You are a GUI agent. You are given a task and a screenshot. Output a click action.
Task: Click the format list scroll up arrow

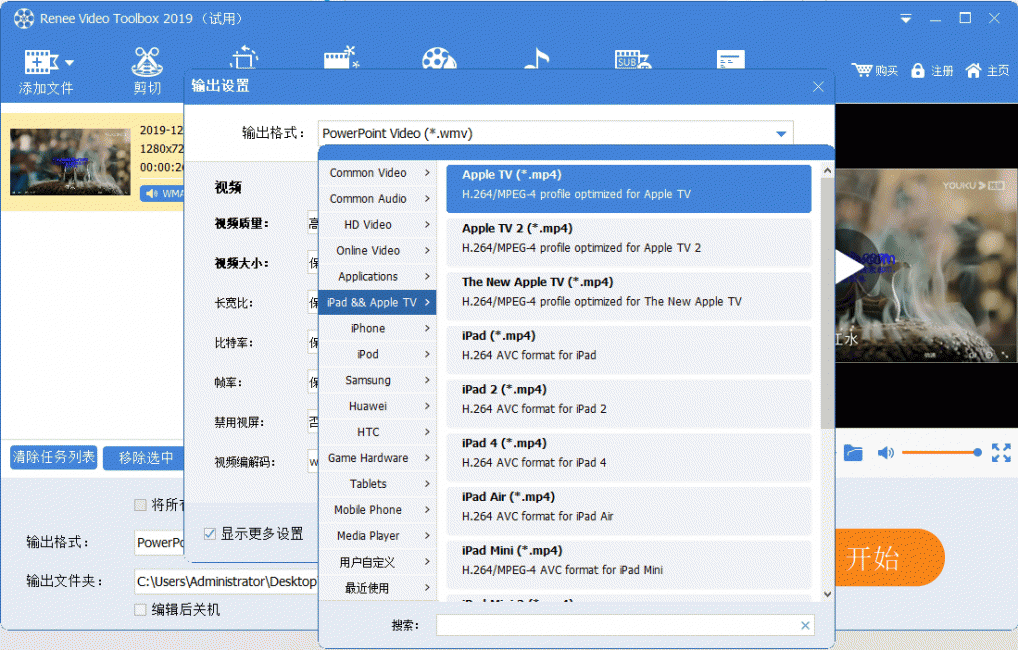[827, 171]
